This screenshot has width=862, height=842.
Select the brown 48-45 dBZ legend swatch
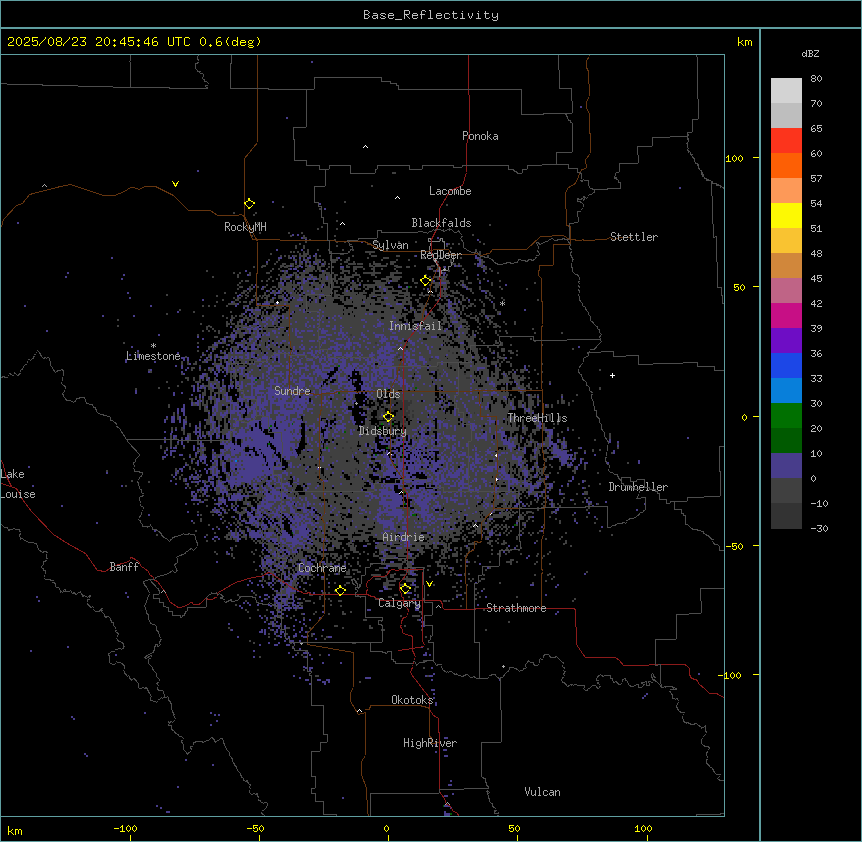point(786,265)
